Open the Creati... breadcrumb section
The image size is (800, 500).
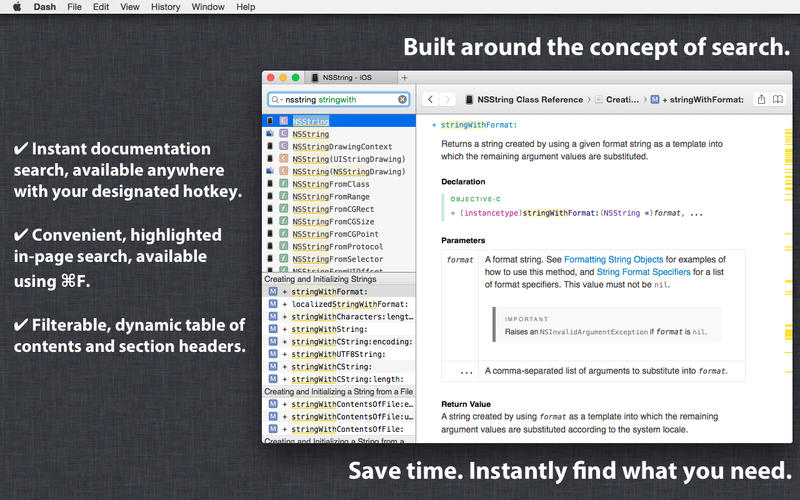click(621, 100)
